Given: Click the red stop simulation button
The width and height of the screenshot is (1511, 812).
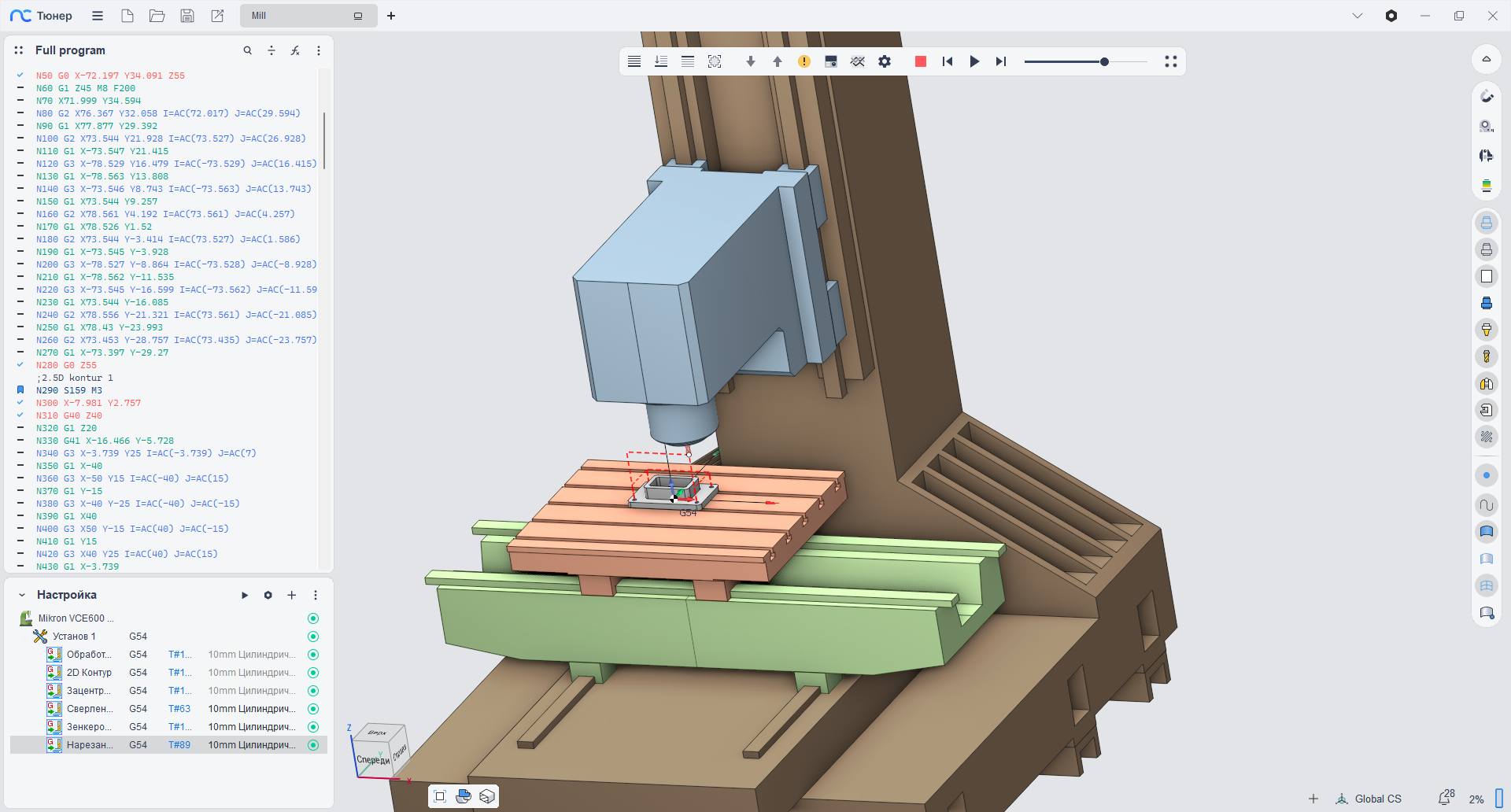Looking at the screenshot, I should (x=920, y=61).
